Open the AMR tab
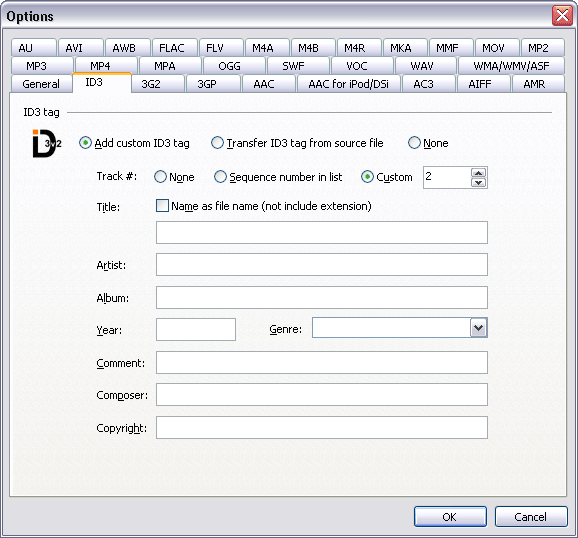Image resolution: width=578 pixels, height=538 pixels. [x=538, y=84]
